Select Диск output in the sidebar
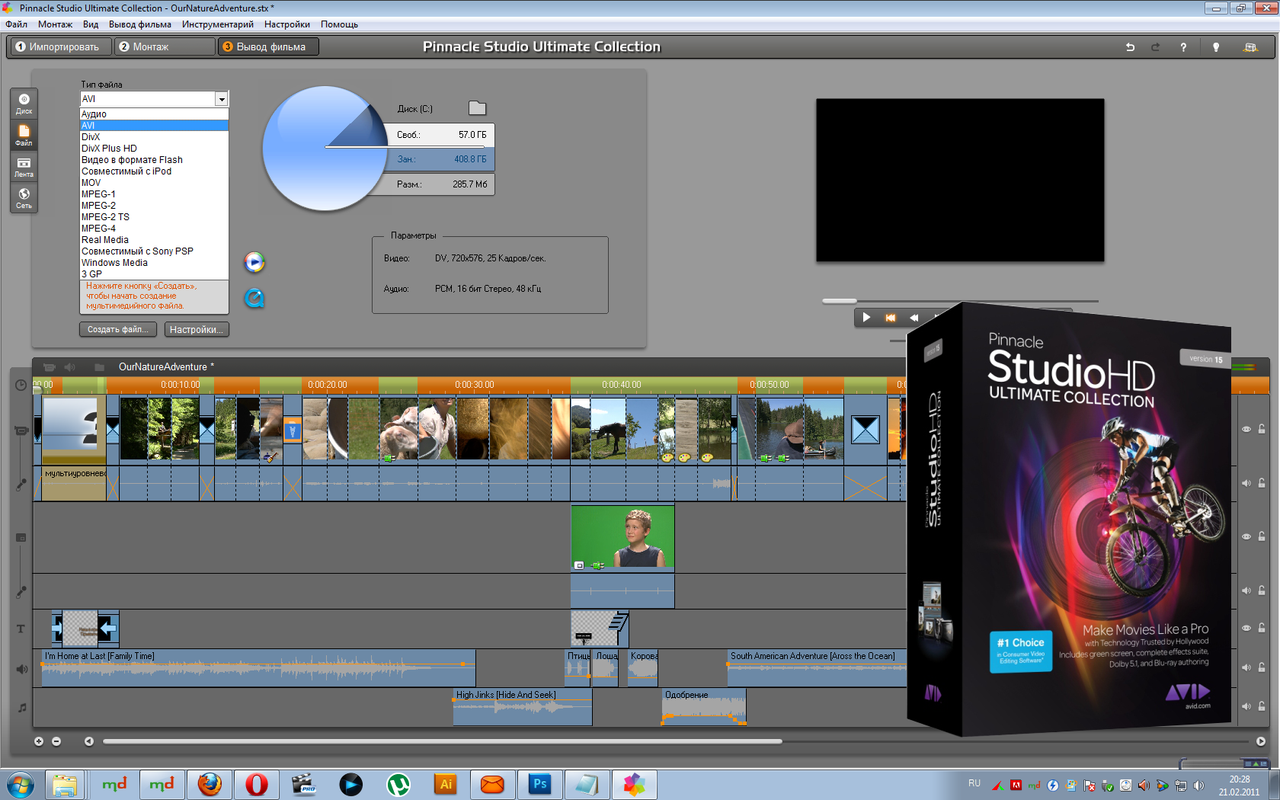The image size is (1280, 800). pyautogui.click(x=24, y=102)
